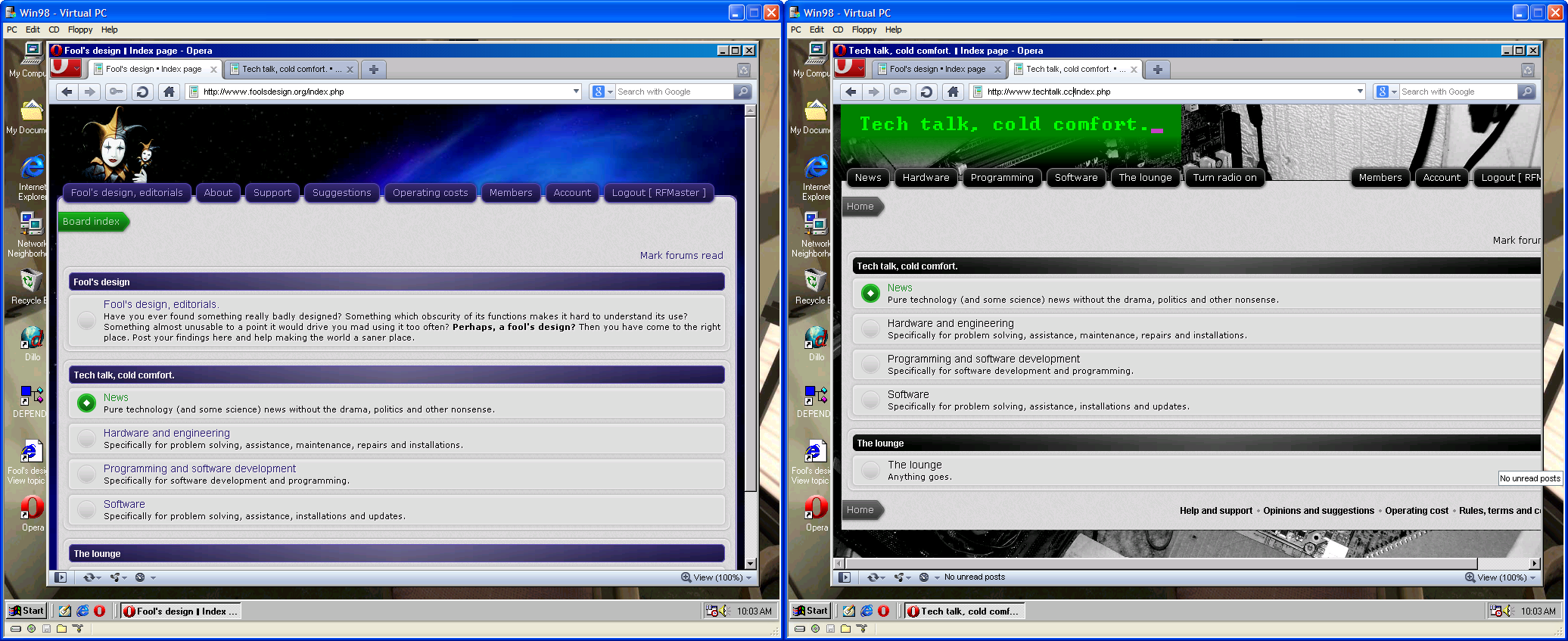The width and height of the screenshot is (1568, 641).
Task: Click shared folder icon in right Virtual PC statusbar
Action: tap(845, 629)
